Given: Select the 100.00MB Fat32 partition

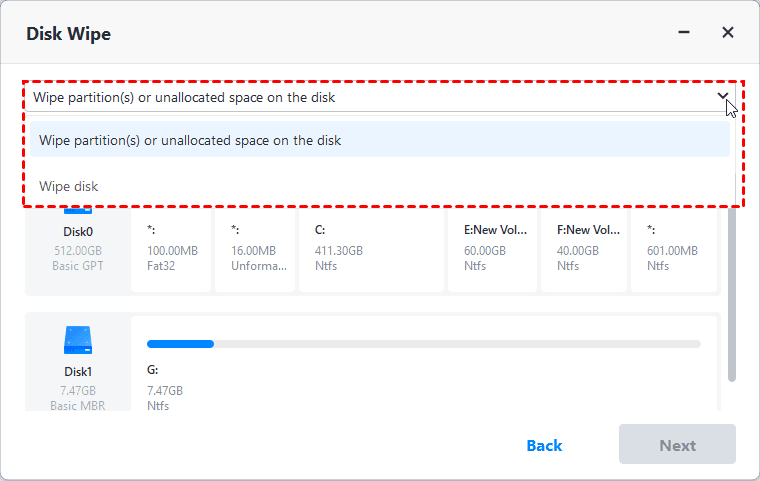Looking at the screenshot, I should tap(170, 248).
